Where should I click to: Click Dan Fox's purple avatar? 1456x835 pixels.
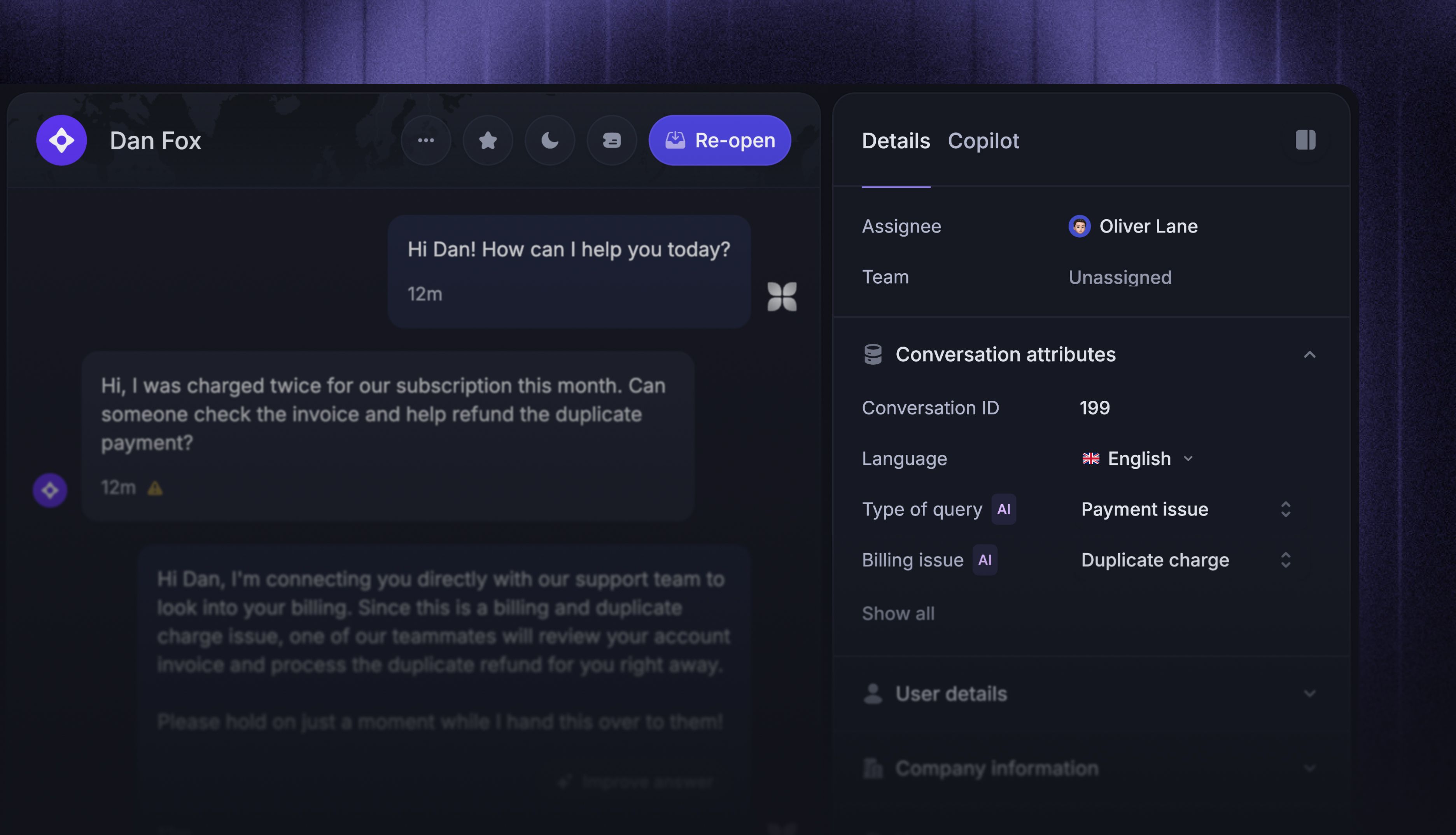coord(61,140)
